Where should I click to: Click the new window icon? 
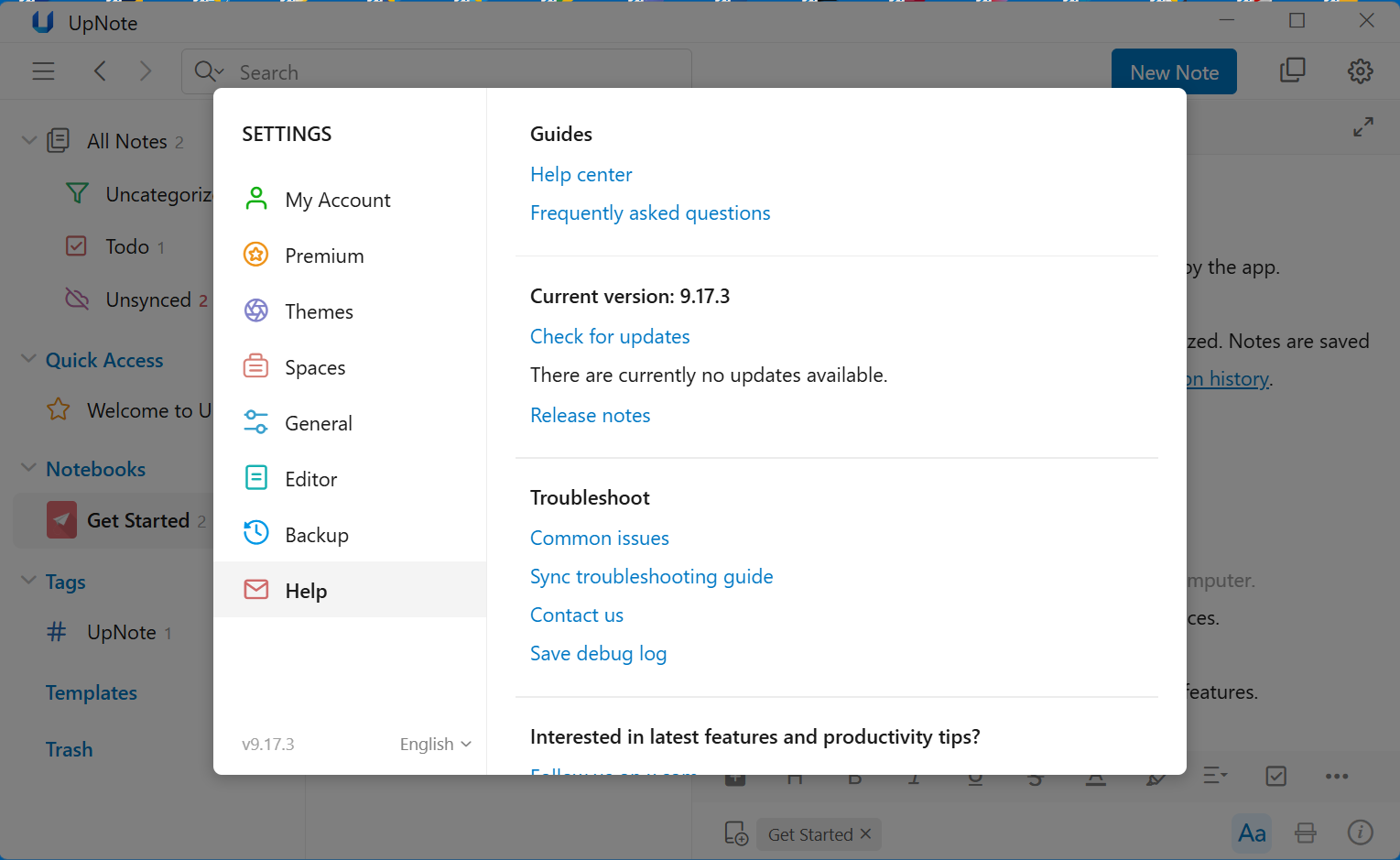click(x=1292, y=71)
